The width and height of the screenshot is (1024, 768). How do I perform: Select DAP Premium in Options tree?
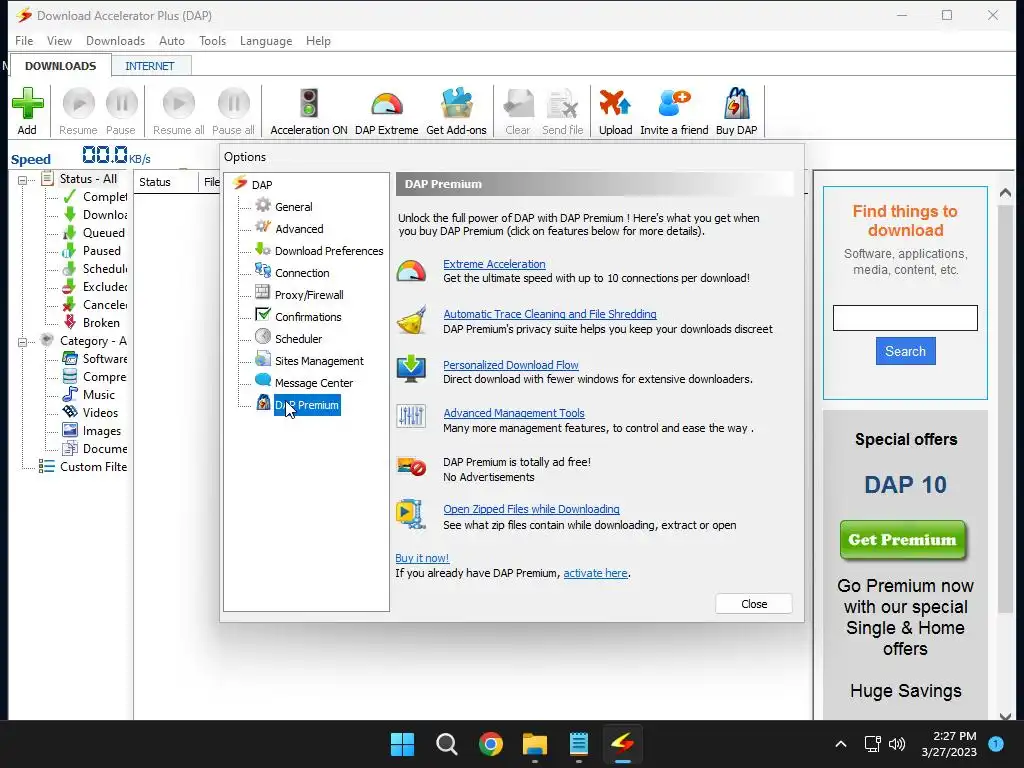point(307,406)
